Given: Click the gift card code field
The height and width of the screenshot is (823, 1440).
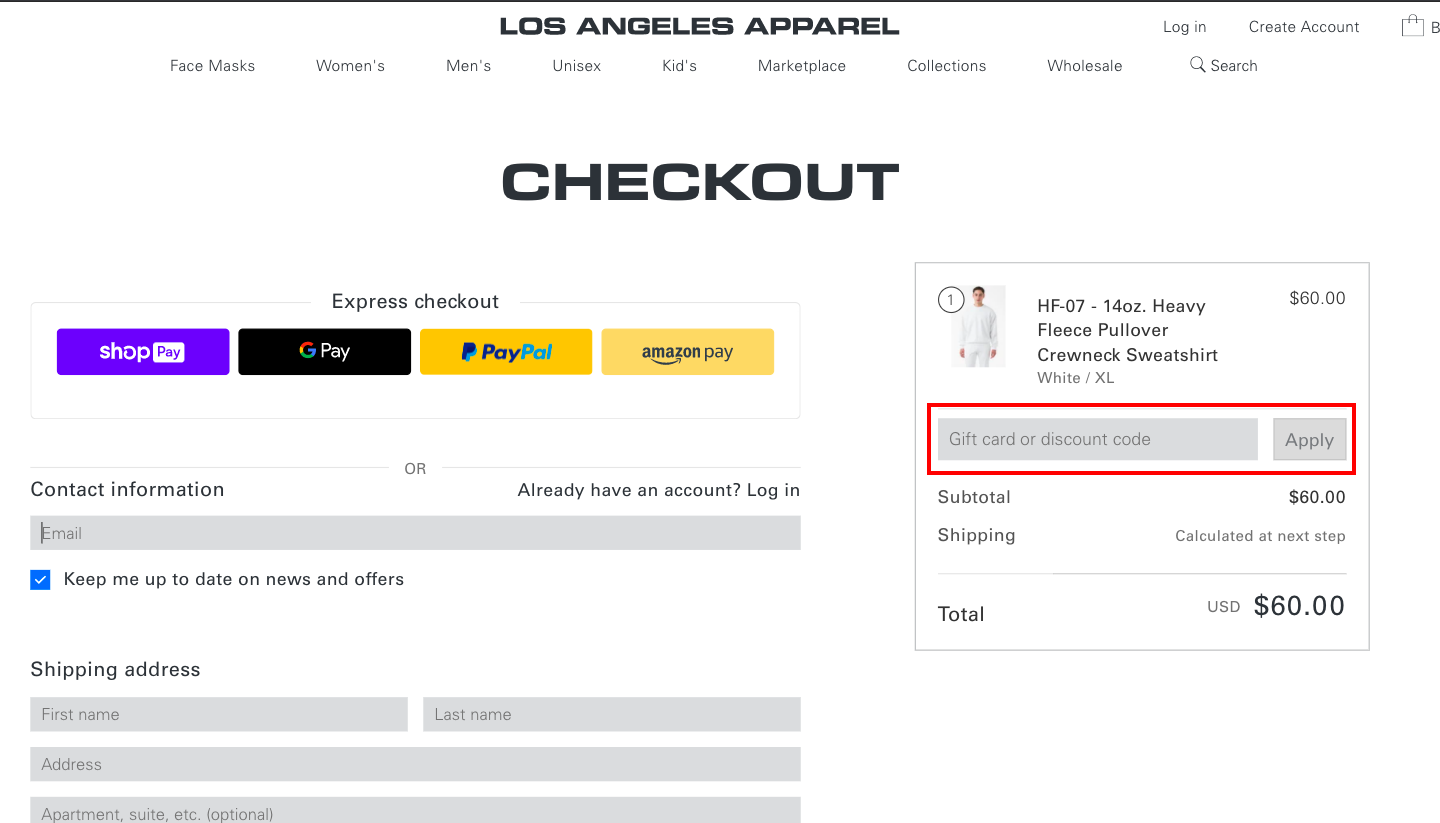Looking at the screenshot, I should [1097, 440].
